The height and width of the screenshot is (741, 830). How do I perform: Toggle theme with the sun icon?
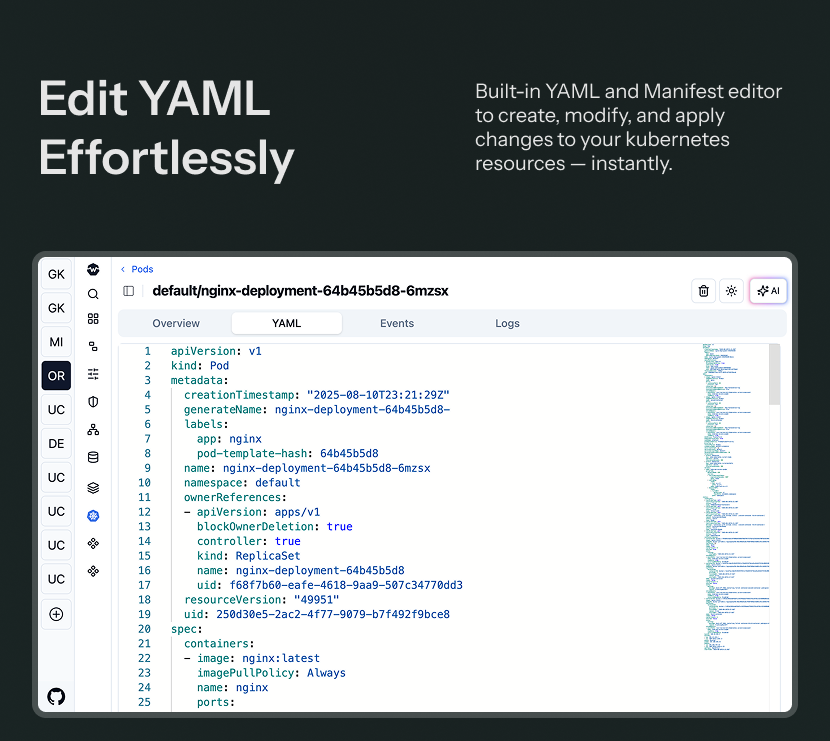732,291
